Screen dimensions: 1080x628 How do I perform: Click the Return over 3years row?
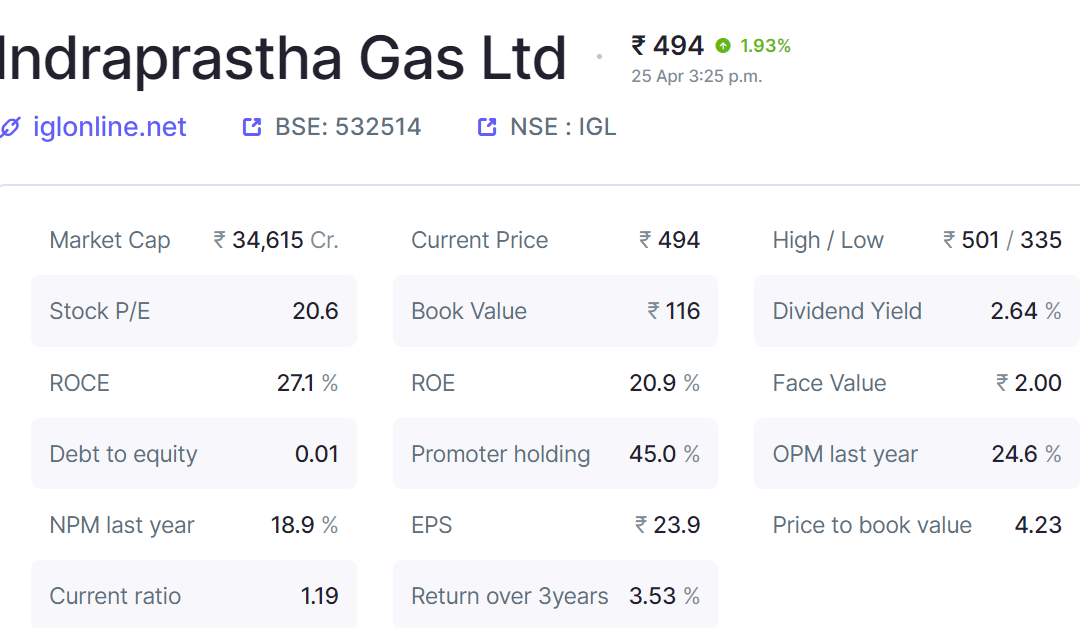555,596
